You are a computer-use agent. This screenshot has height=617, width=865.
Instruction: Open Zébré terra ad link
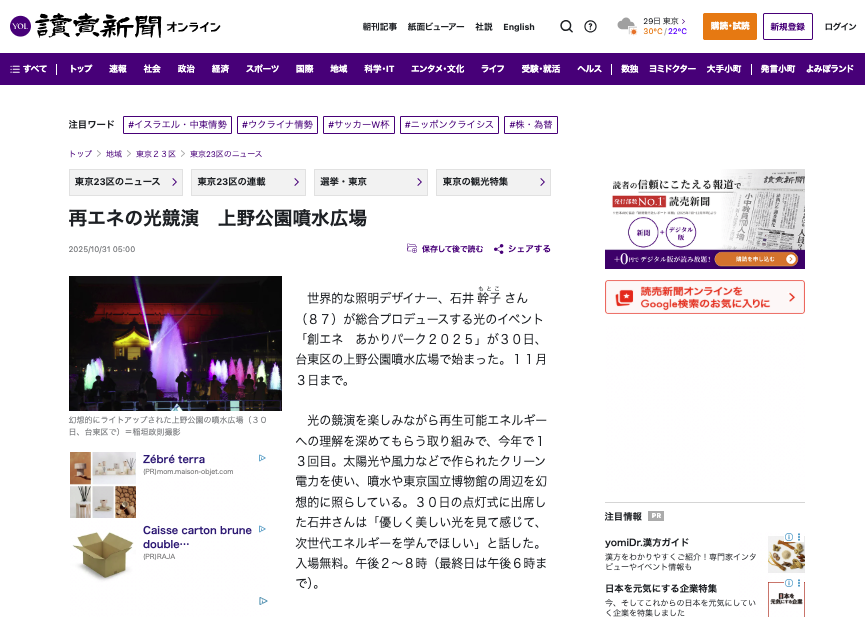174,459
